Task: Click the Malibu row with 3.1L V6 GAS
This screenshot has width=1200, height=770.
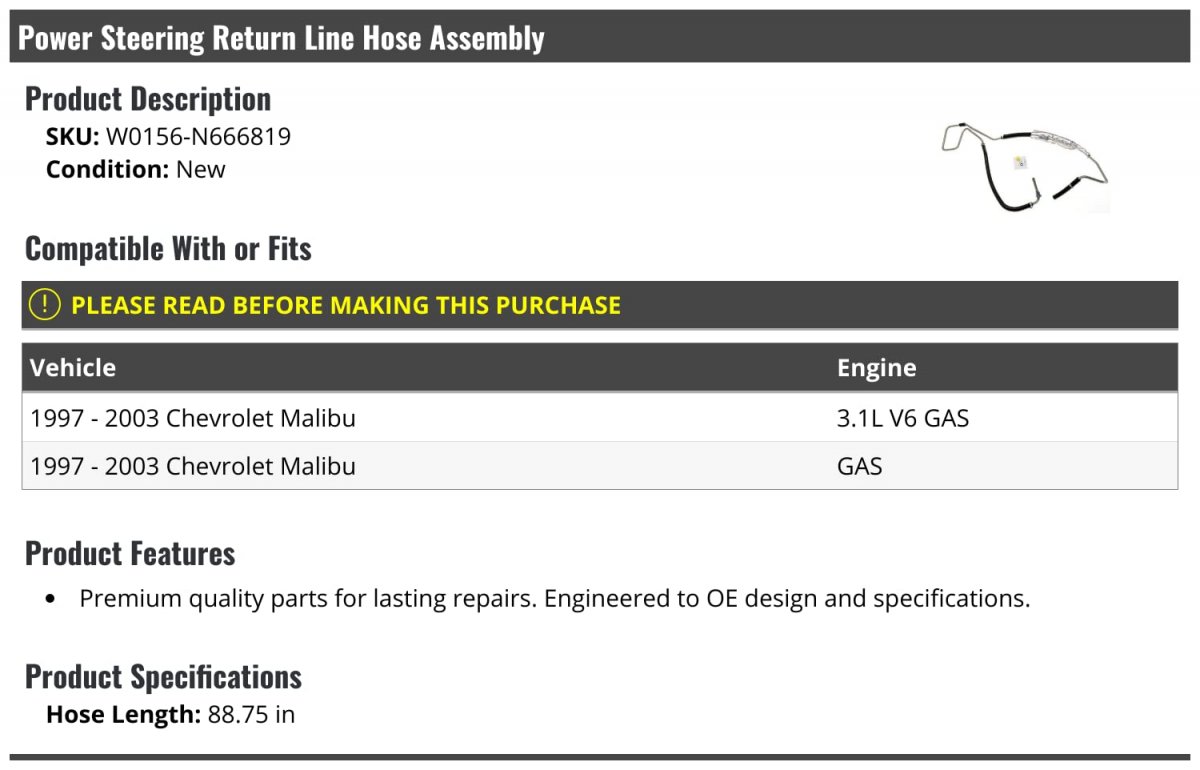Action: pyautogui.click(x=600, y=417)
